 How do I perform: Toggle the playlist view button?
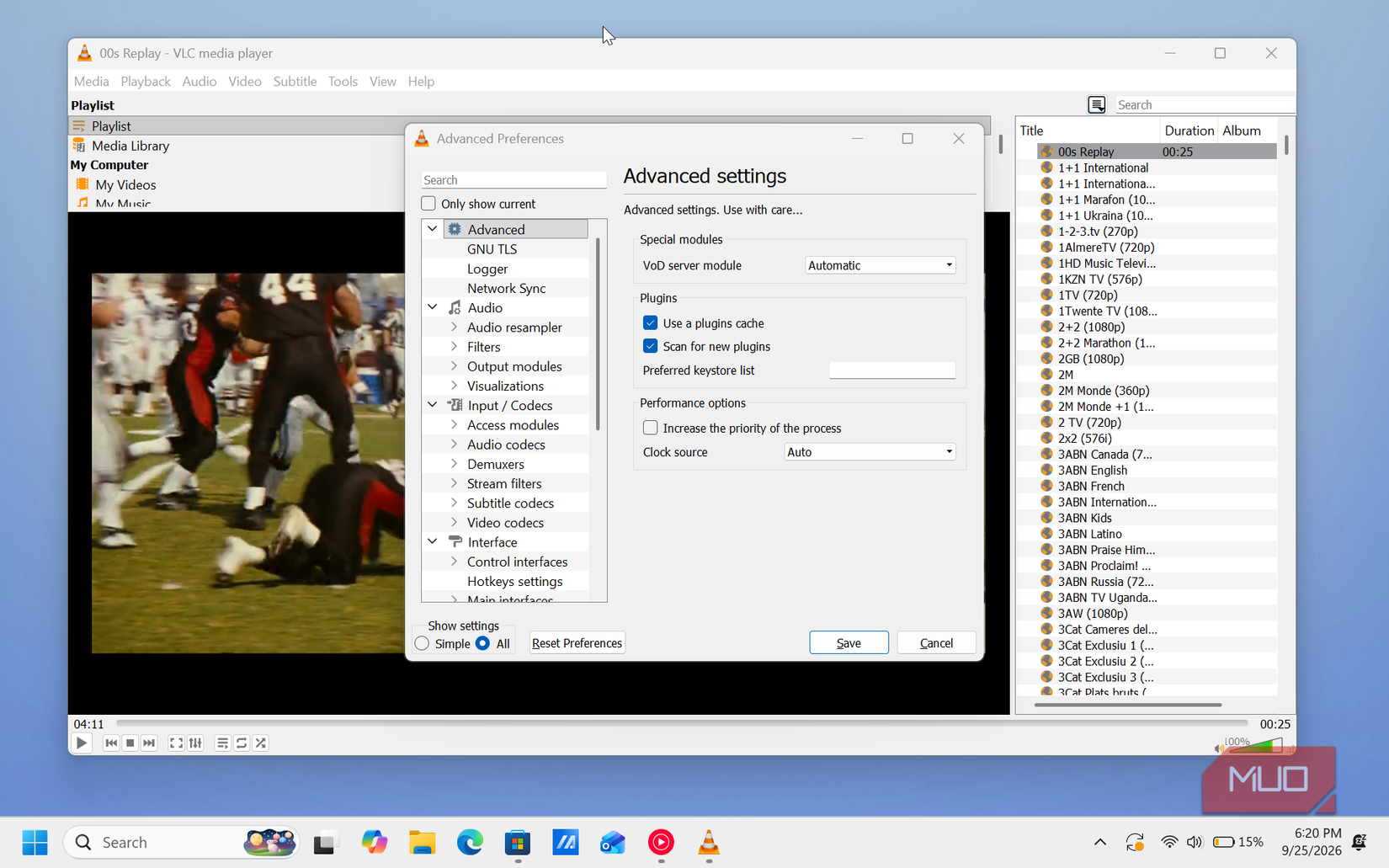point(222,743)
